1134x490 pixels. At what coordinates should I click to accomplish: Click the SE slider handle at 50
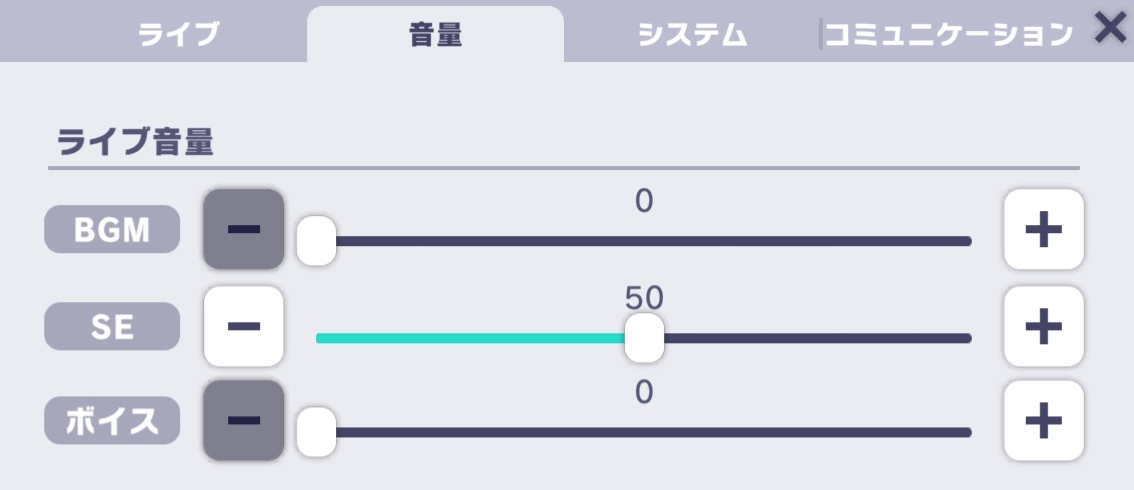[644, 338]
